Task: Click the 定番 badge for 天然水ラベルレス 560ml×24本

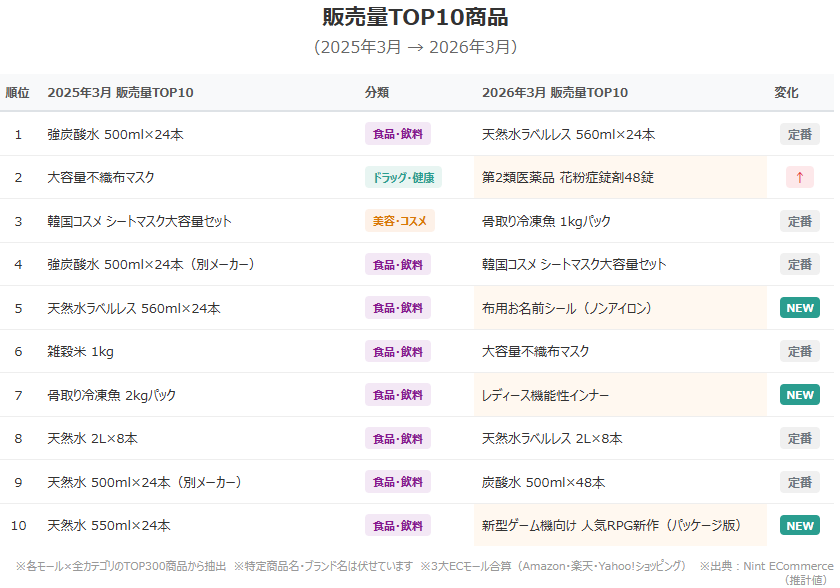Action: pyautogui.click(x=799, y=134)
